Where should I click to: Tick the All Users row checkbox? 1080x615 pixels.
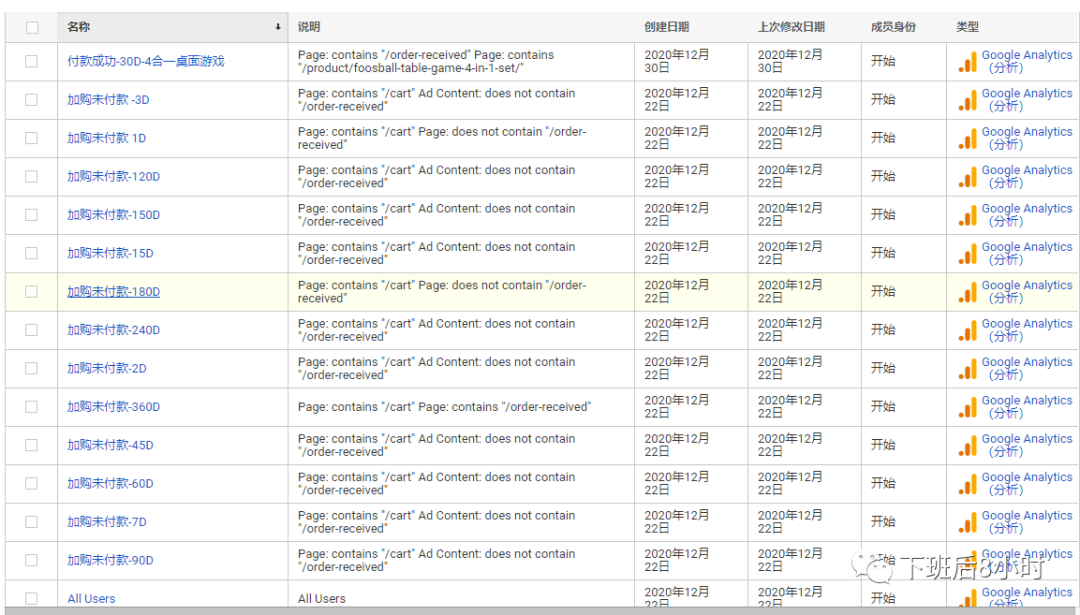coord(32,598)
